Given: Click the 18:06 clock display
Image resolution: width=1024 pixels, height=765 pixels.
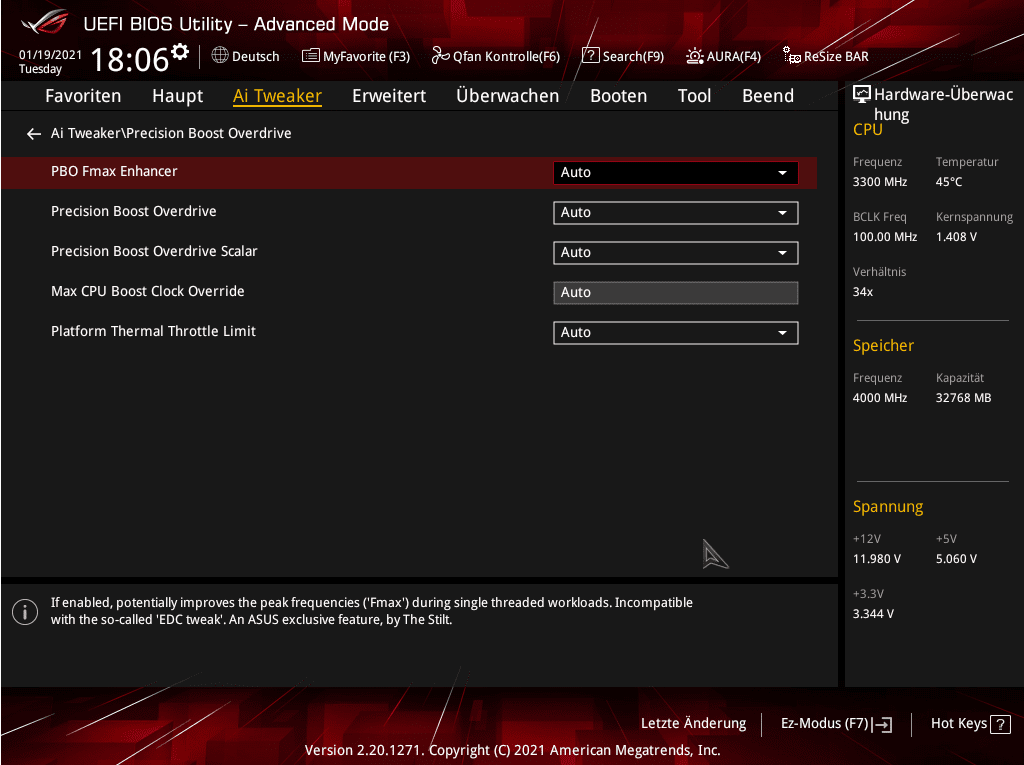Looking at the screenshot, I should (129, 59).
